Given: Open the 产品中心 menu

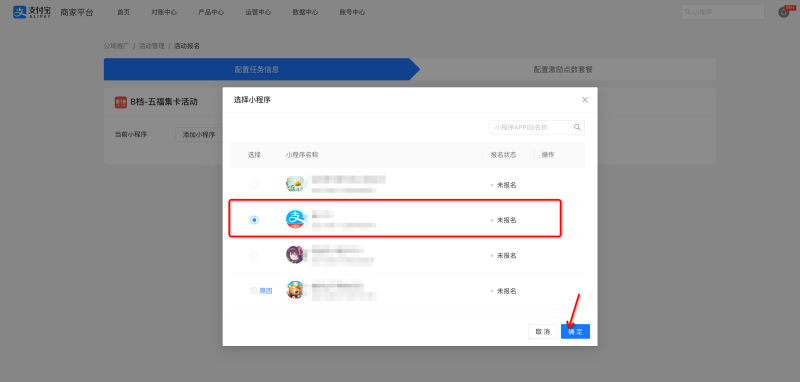Looking at the screenshot, I should coord(211,12).
